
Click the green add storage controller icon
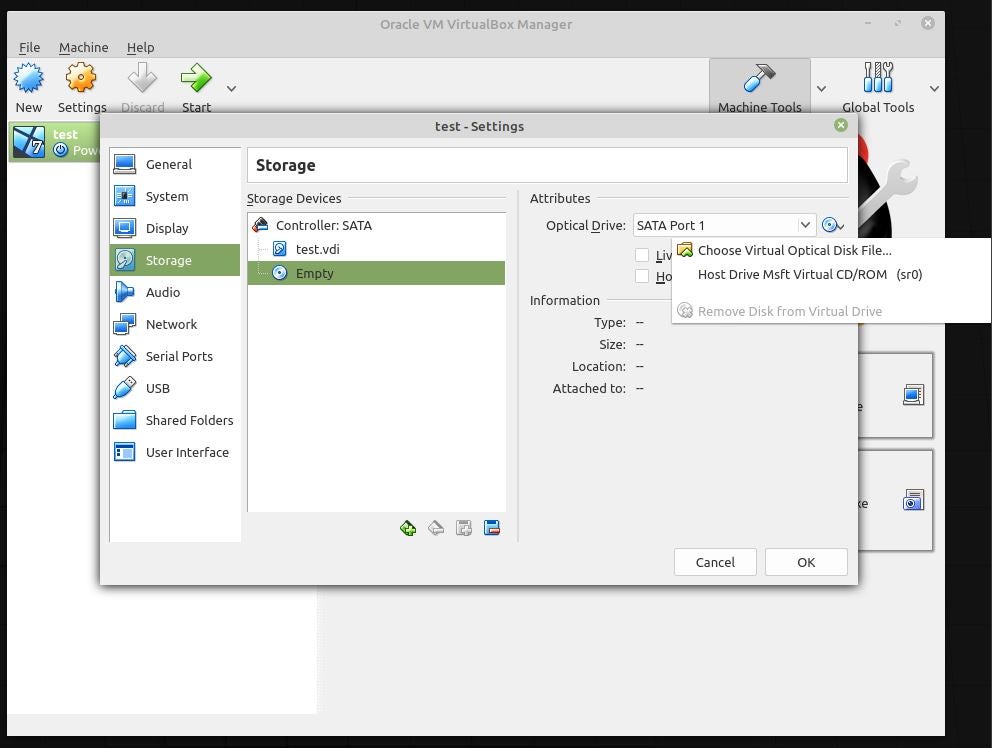[408, 528]
